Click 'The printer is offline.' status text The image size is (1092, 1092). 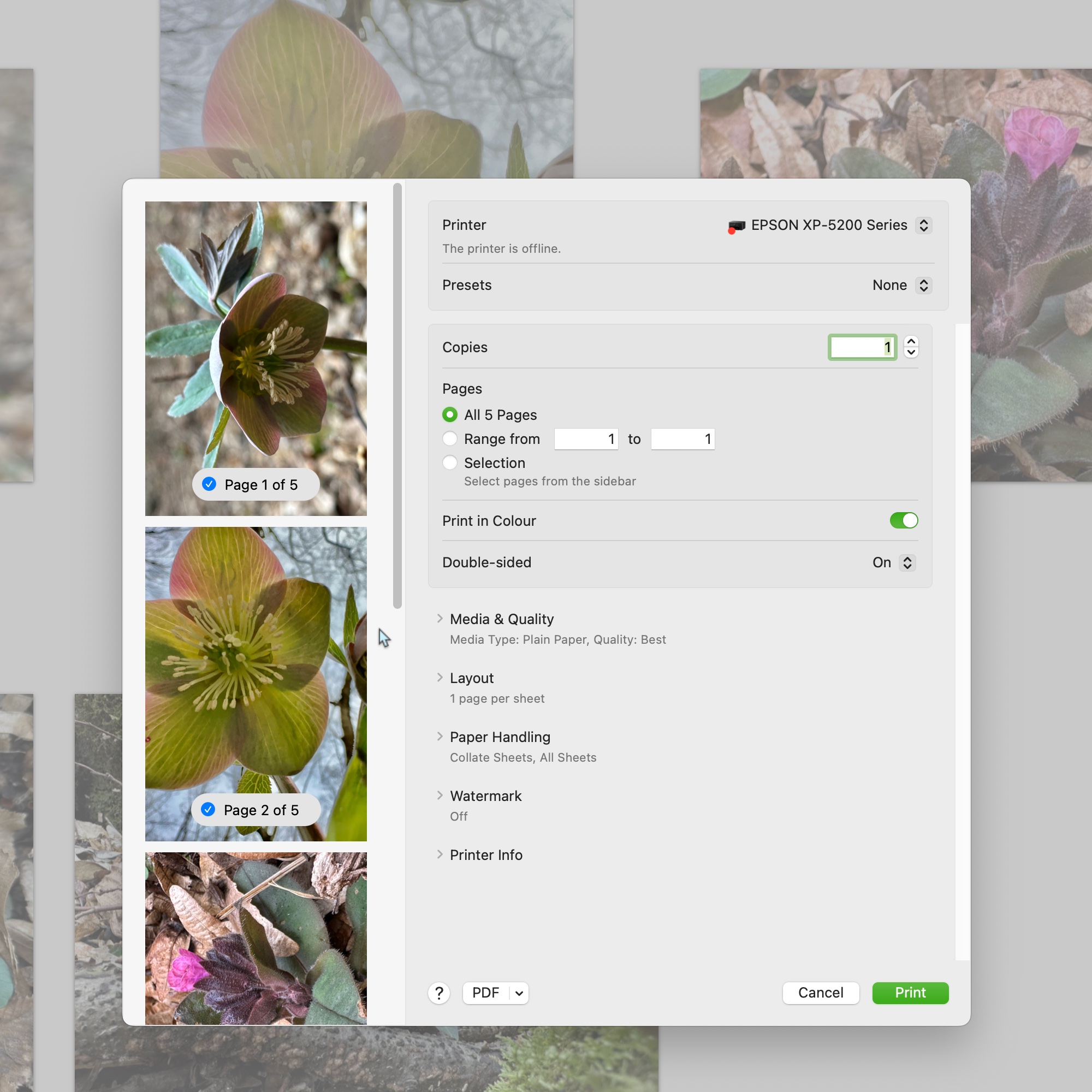(x=501, y=248)
